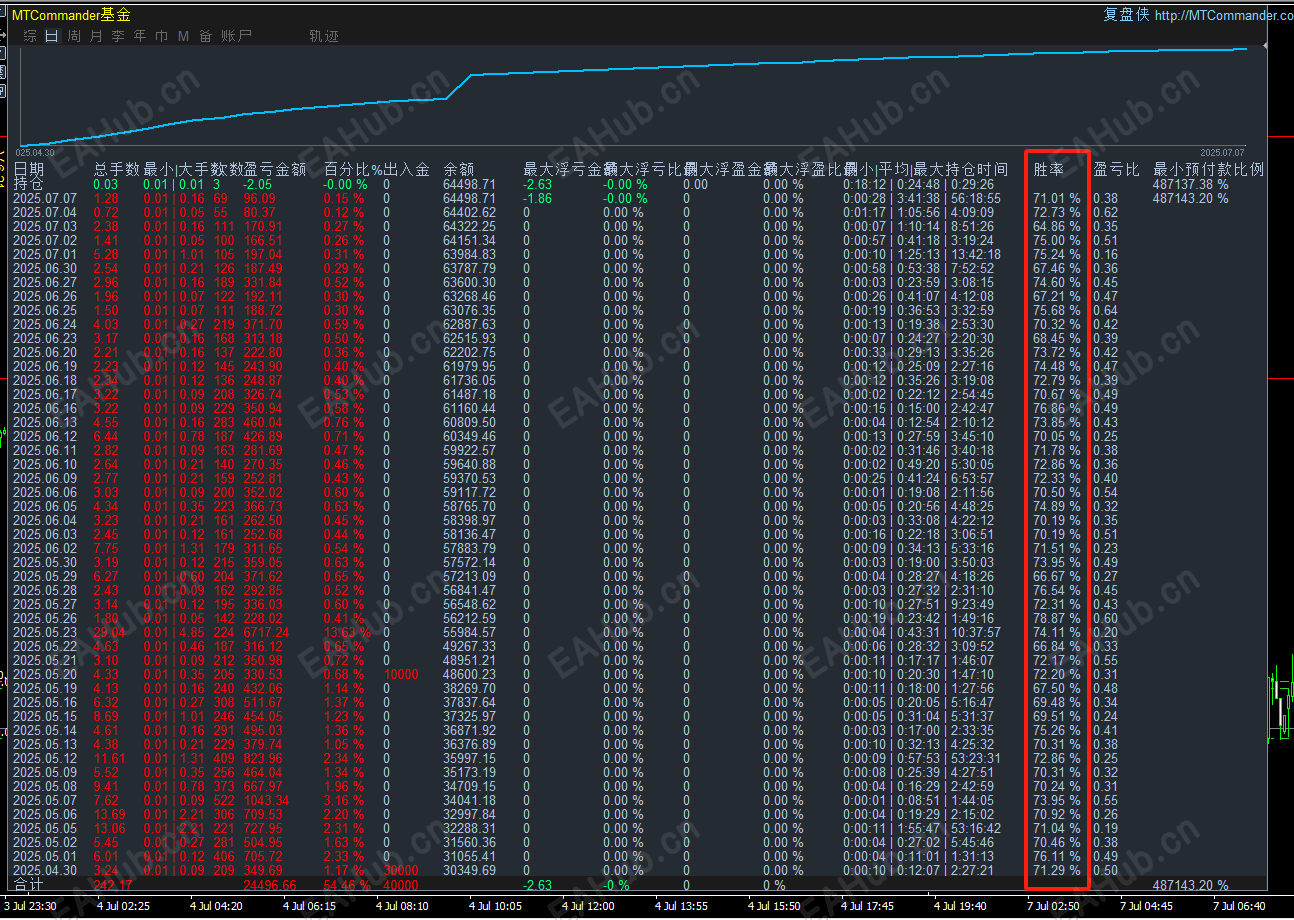1294x920 pixels.
Task: Click the 盈亏金额 column header
Action: pos(274,170)
